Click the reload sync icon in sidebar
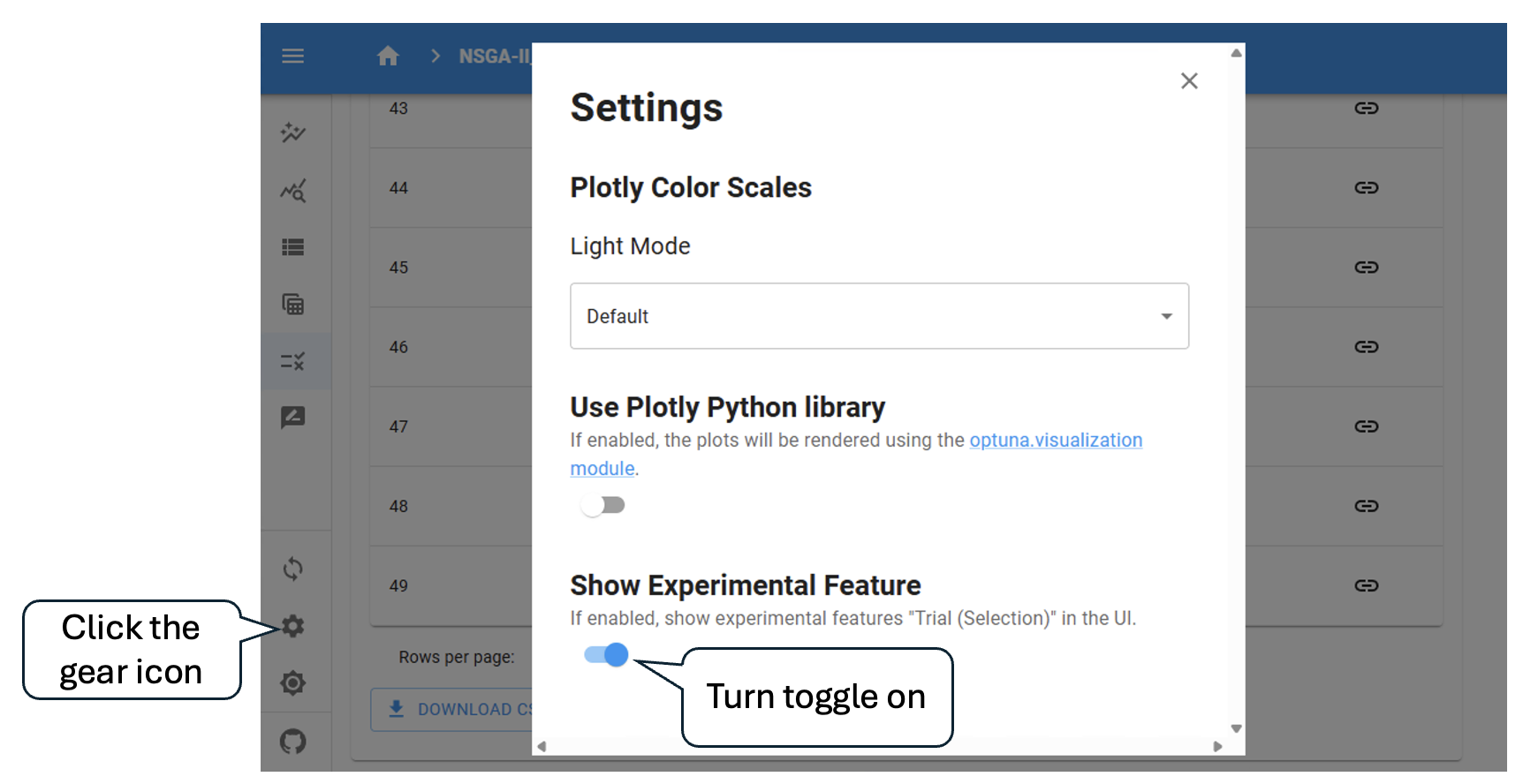This screenshot has width=1523, height=784. point(292,569)
